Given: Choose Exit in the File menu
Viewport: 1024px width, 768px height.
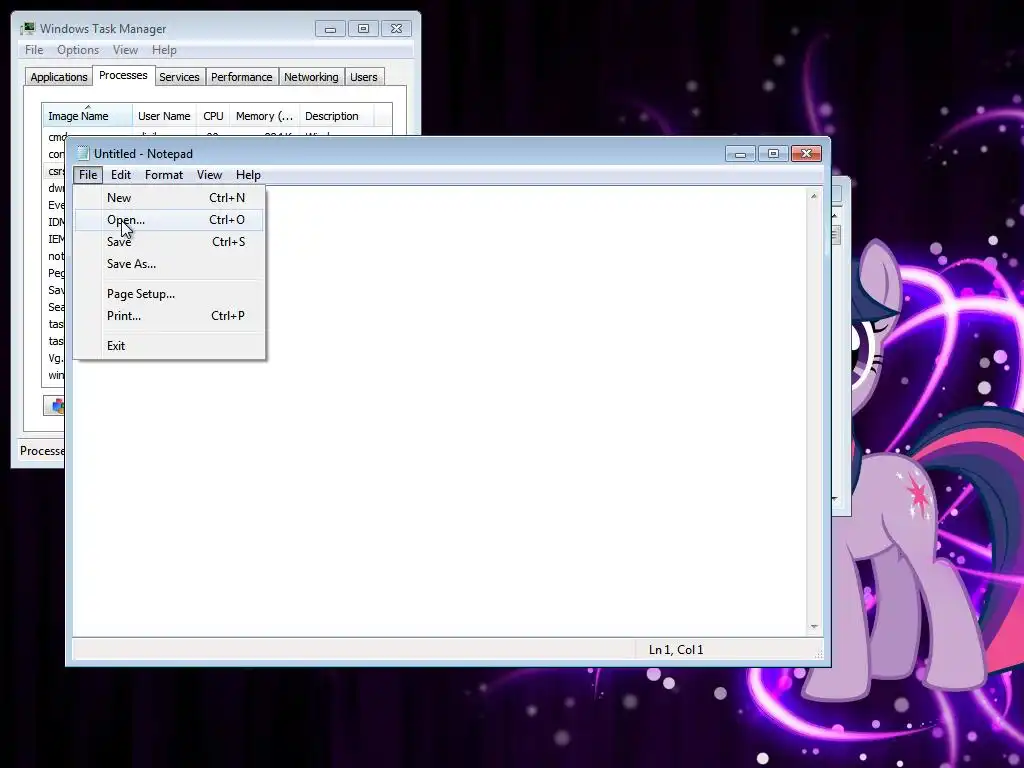Looking at the screenshot, I should (x=169, y=346).
